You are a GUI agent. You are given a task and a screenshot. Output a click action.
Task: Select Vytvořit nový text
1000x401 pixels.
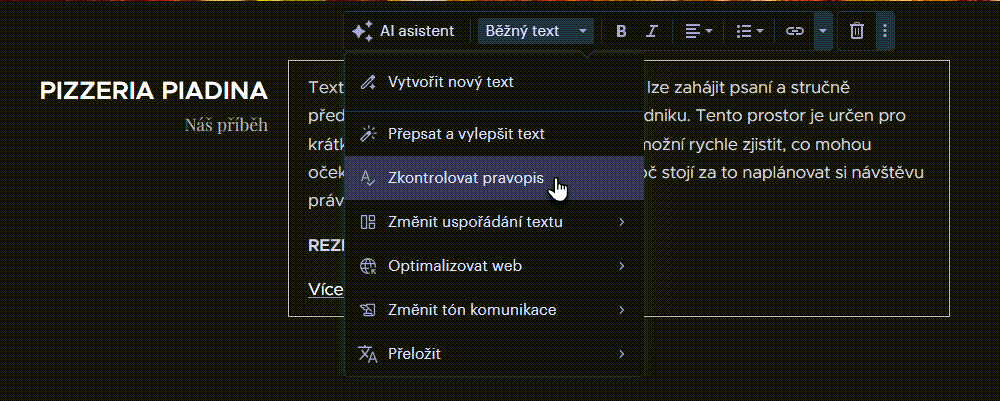pyautogui.click(x=450, y=81)
